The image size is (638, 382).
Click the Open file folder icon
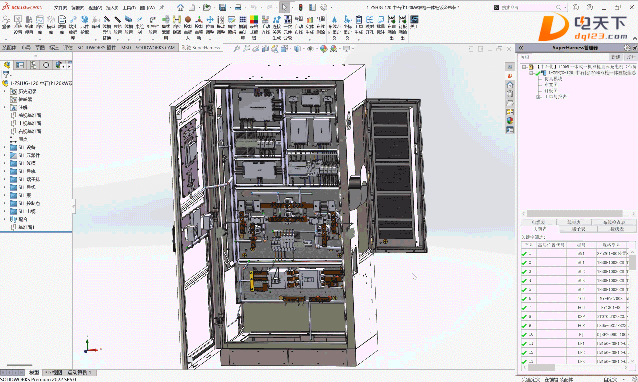[x=207, y=7]
